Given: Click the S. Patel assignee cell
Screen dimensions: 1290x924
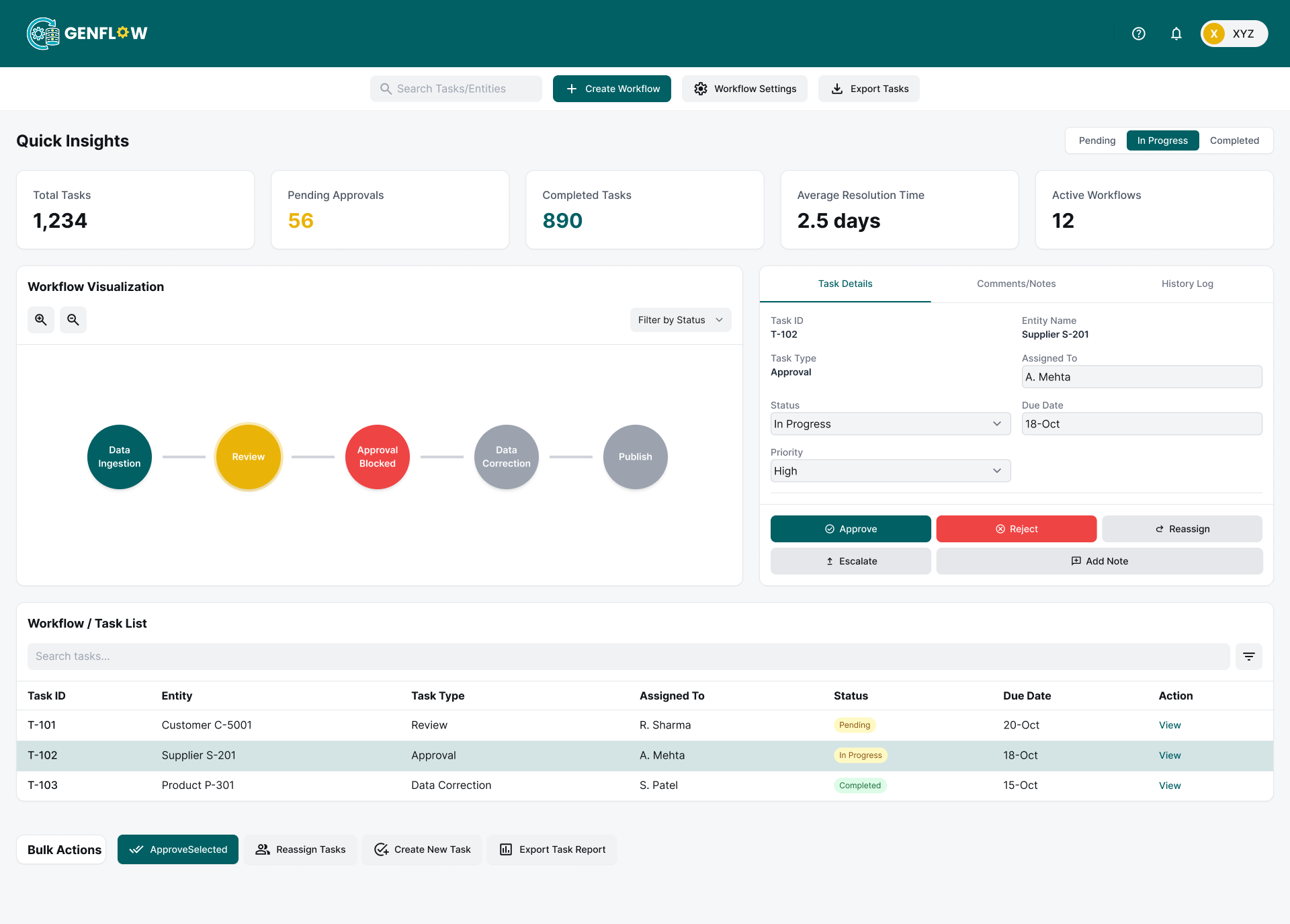Looking at the screenshot, I should coord(658,786).
